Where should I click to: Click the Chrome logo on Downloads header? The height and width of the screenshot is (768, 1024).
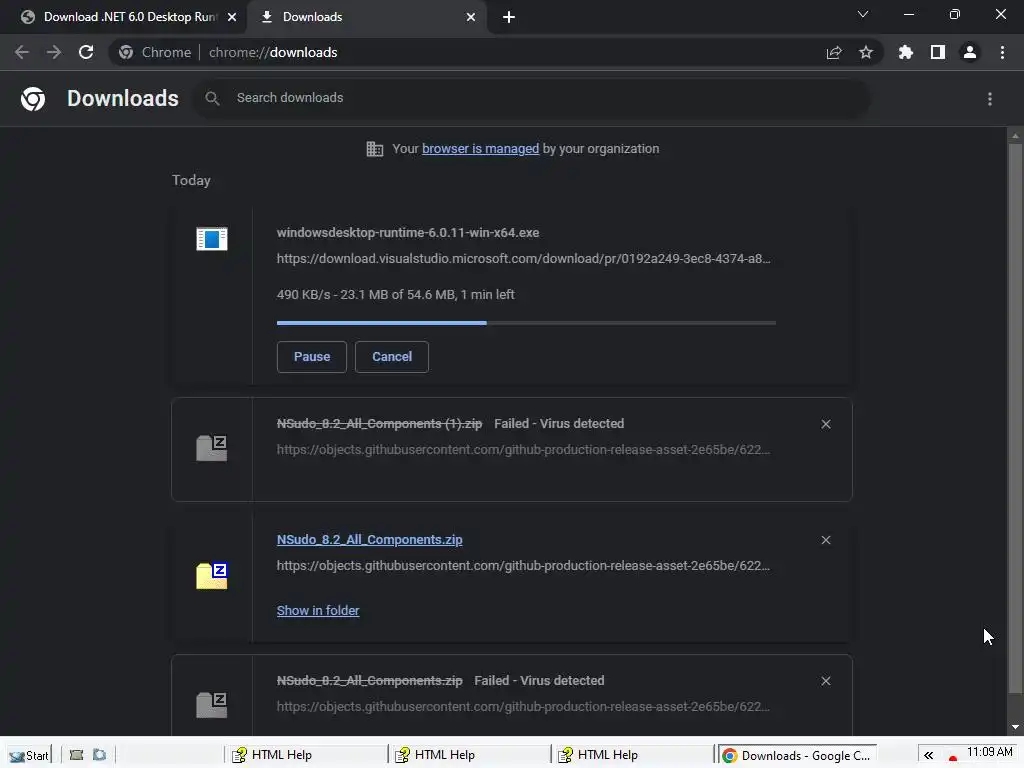point(33,99)
